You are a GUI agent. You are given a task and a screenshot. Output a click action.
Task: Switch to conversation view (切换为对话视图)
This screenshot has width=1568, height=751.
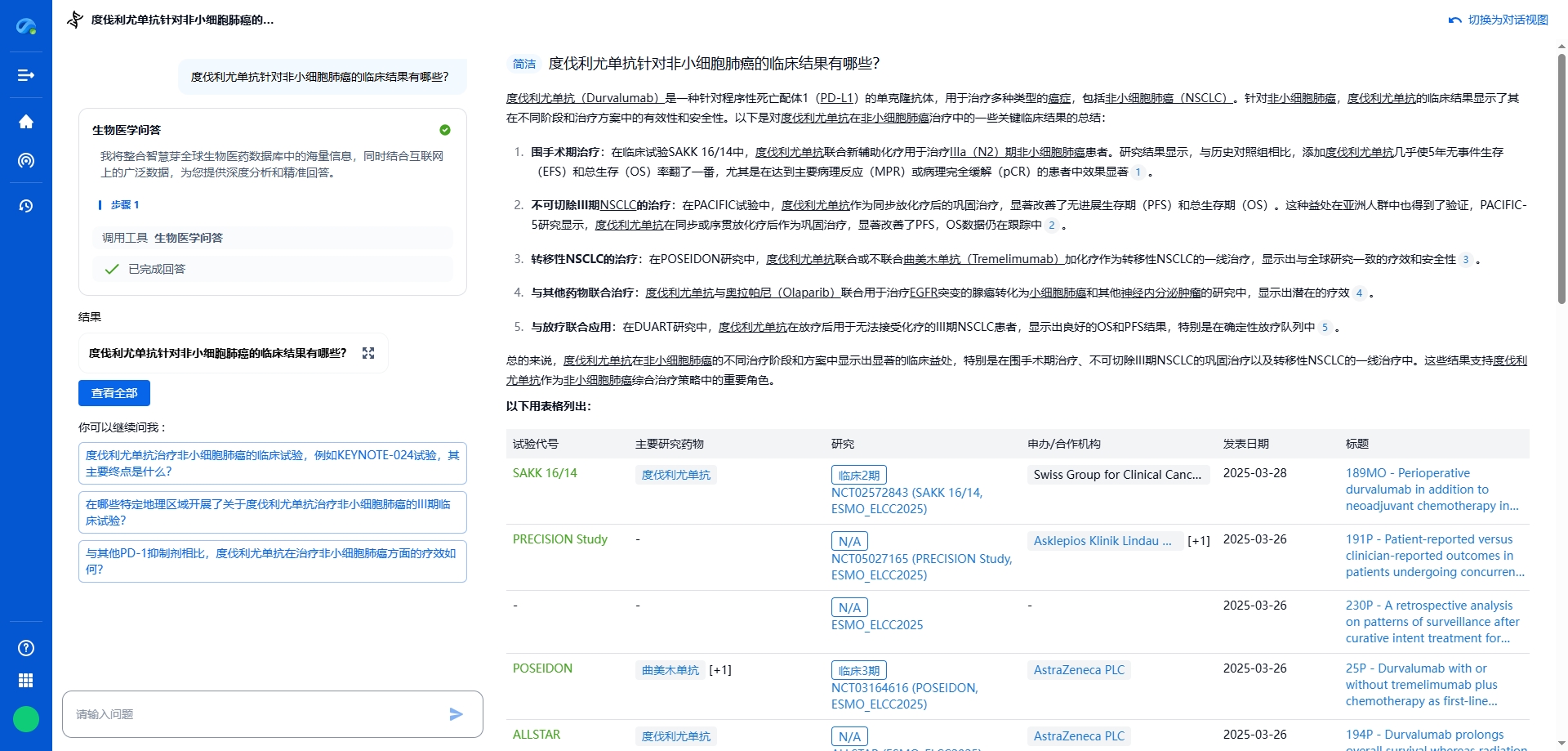(x=1505, y=19)
